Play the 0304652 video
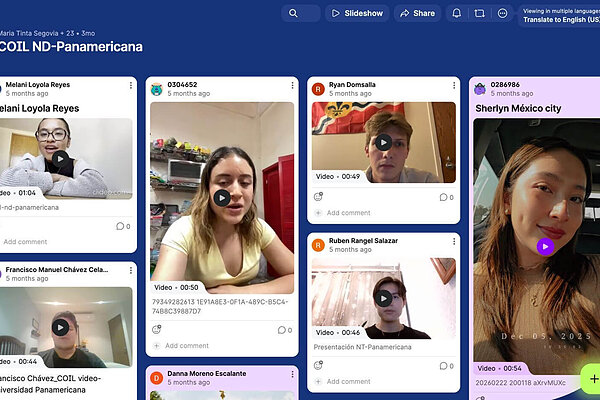 (222, 198)
